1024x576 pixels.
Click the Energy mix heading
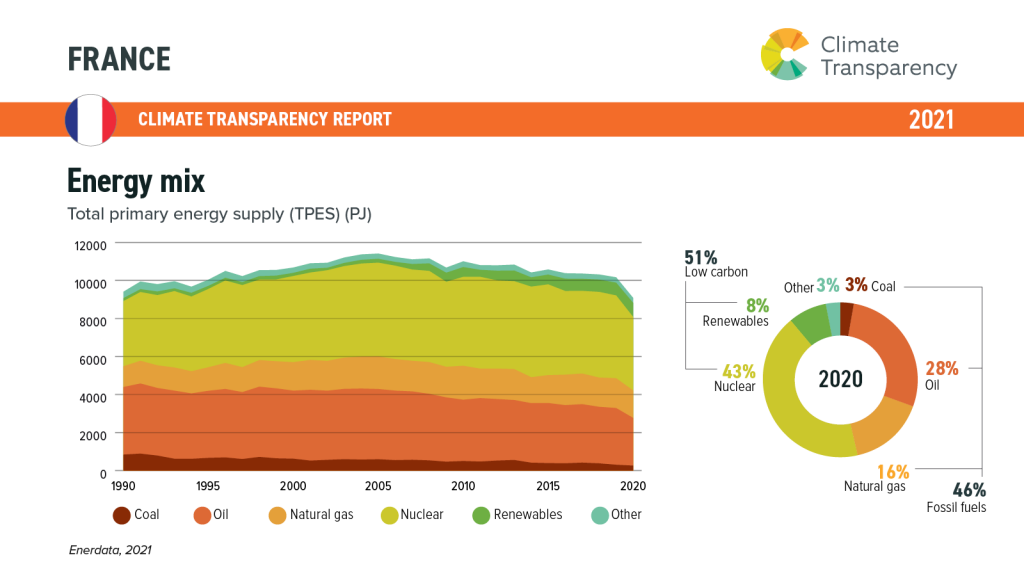(136, 181)
